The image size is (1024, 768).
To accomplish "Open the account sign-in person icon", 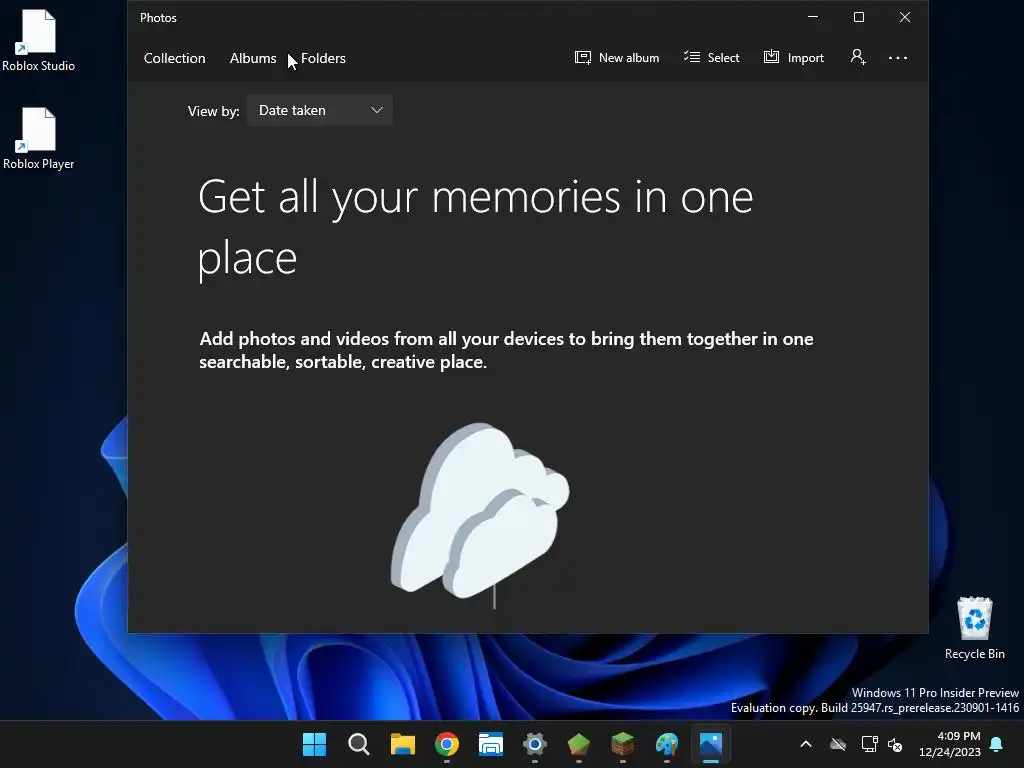I will click(x=858, y=57).
